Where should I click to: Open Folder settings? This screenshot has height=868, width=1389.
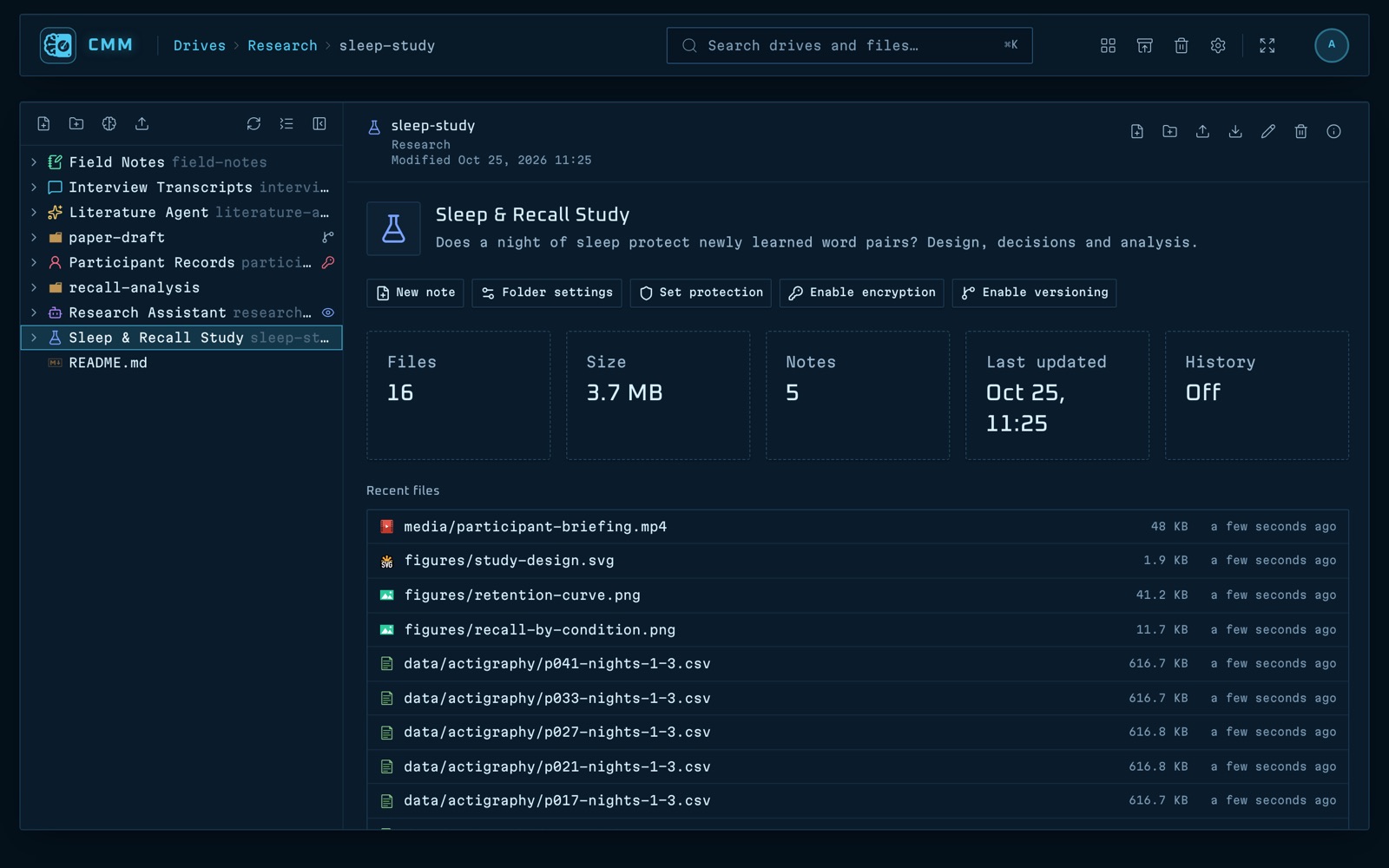click(x=547, y=293)
